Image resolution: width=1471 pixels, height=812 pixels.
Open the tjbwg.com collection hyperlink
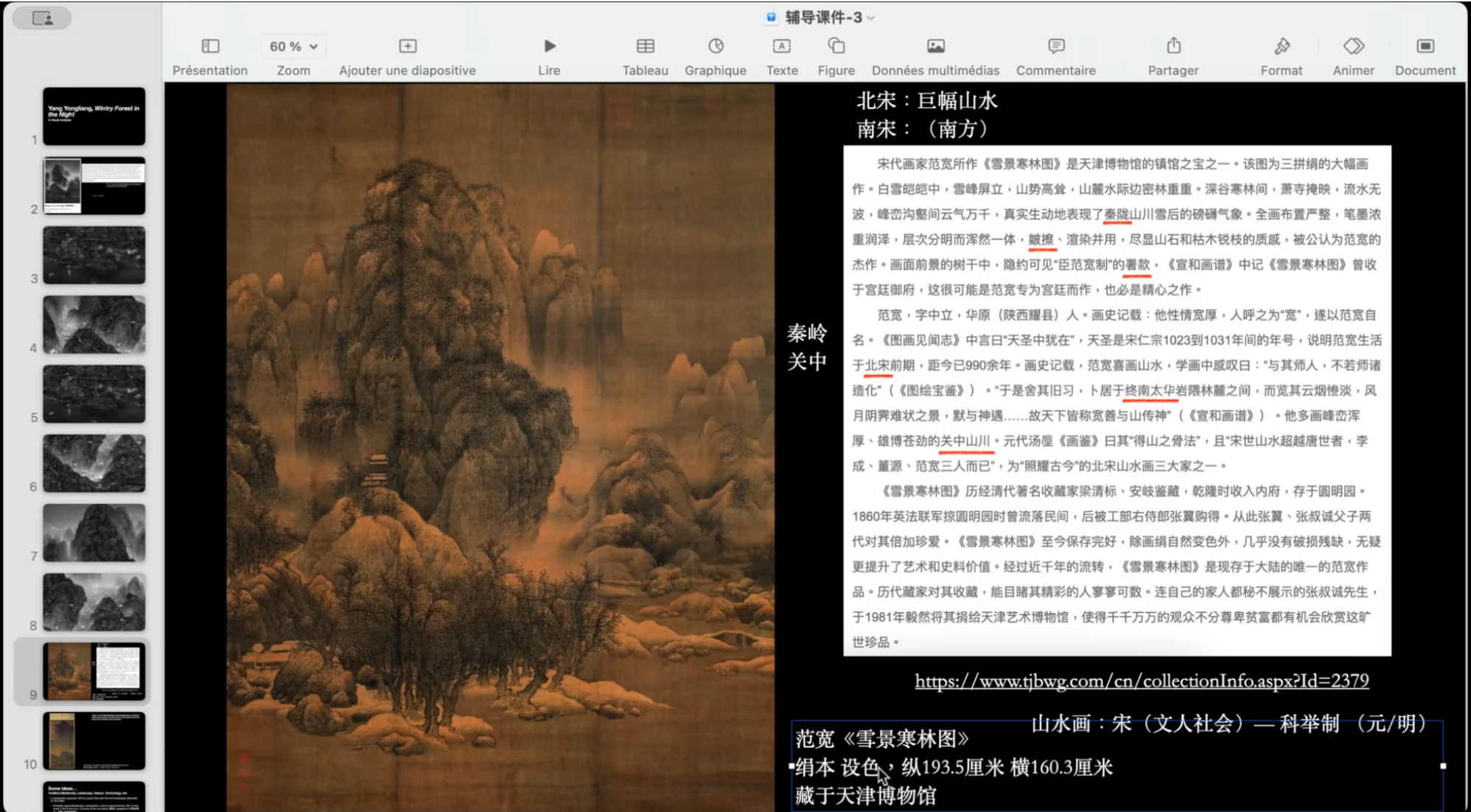(1141, 681)
